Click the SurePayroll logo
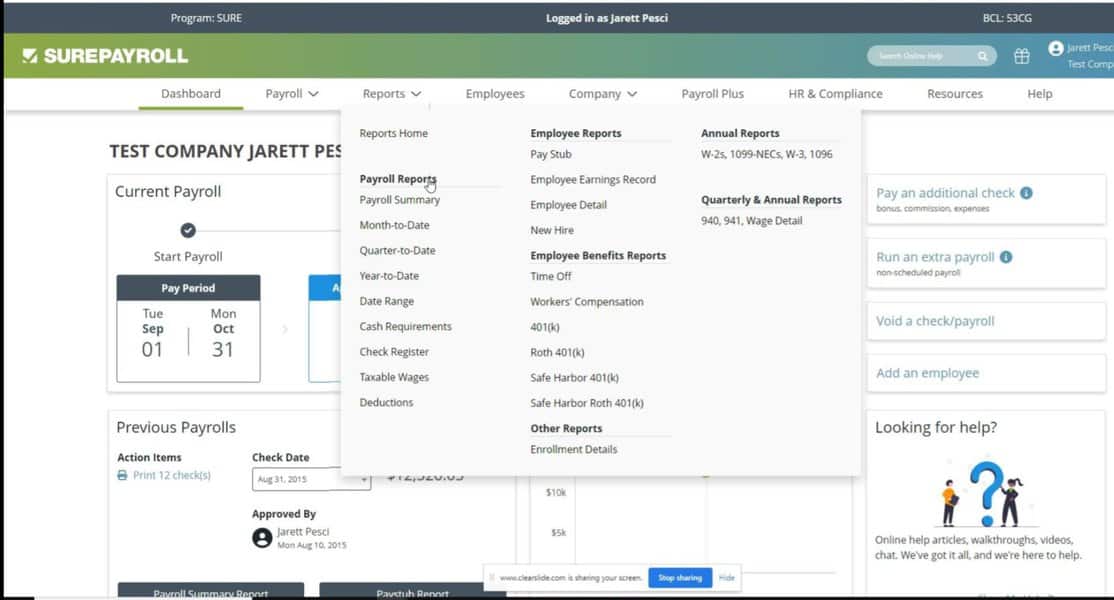The width and height of the screenshot is (1114, 600). 105,55
